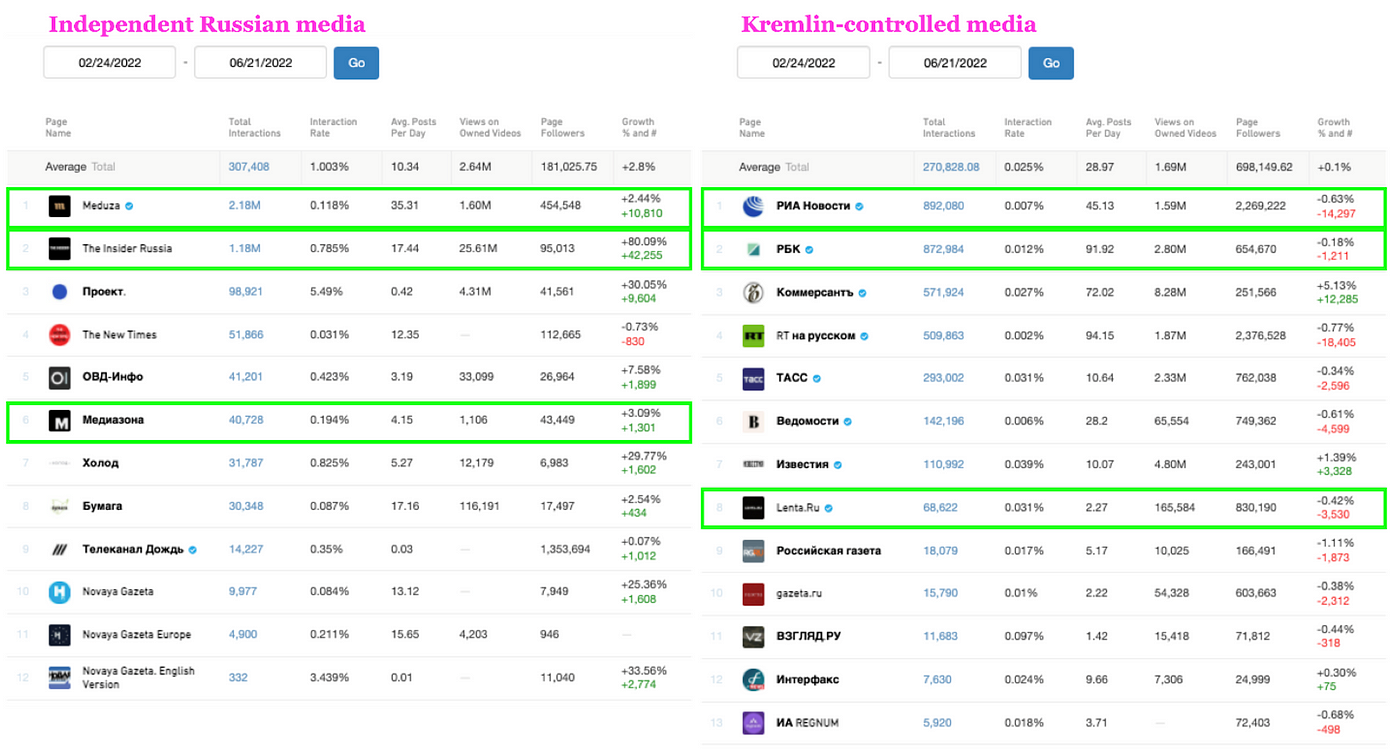Open the Meduza page logo
The width and height of the screenshot is (1400, 756).
(x=60, y=206)
